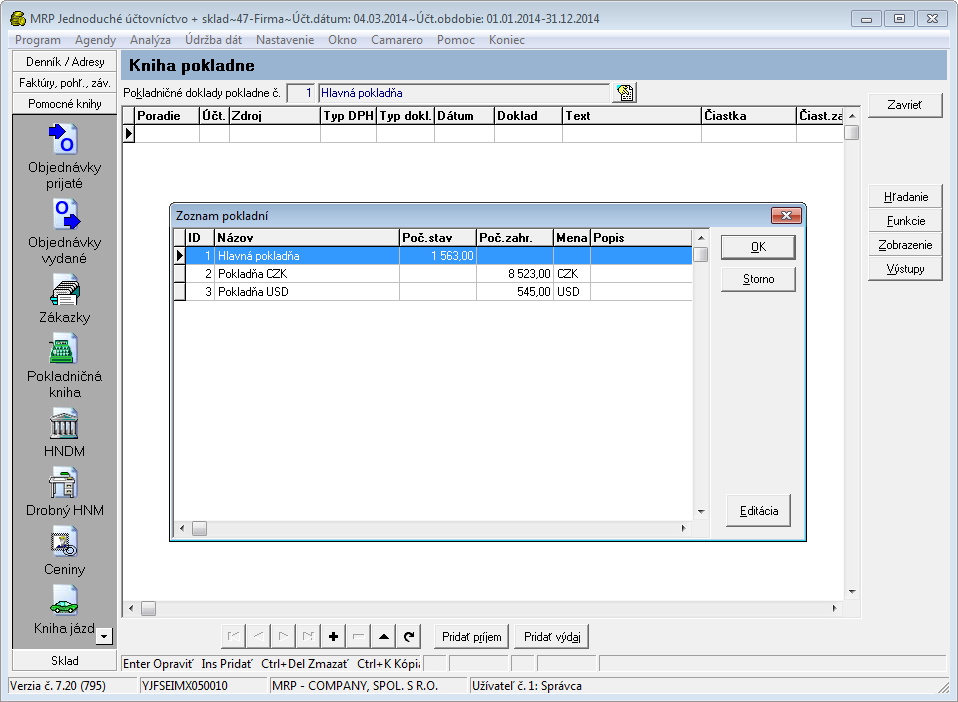Click the cash register number input field

pos(300,93)
